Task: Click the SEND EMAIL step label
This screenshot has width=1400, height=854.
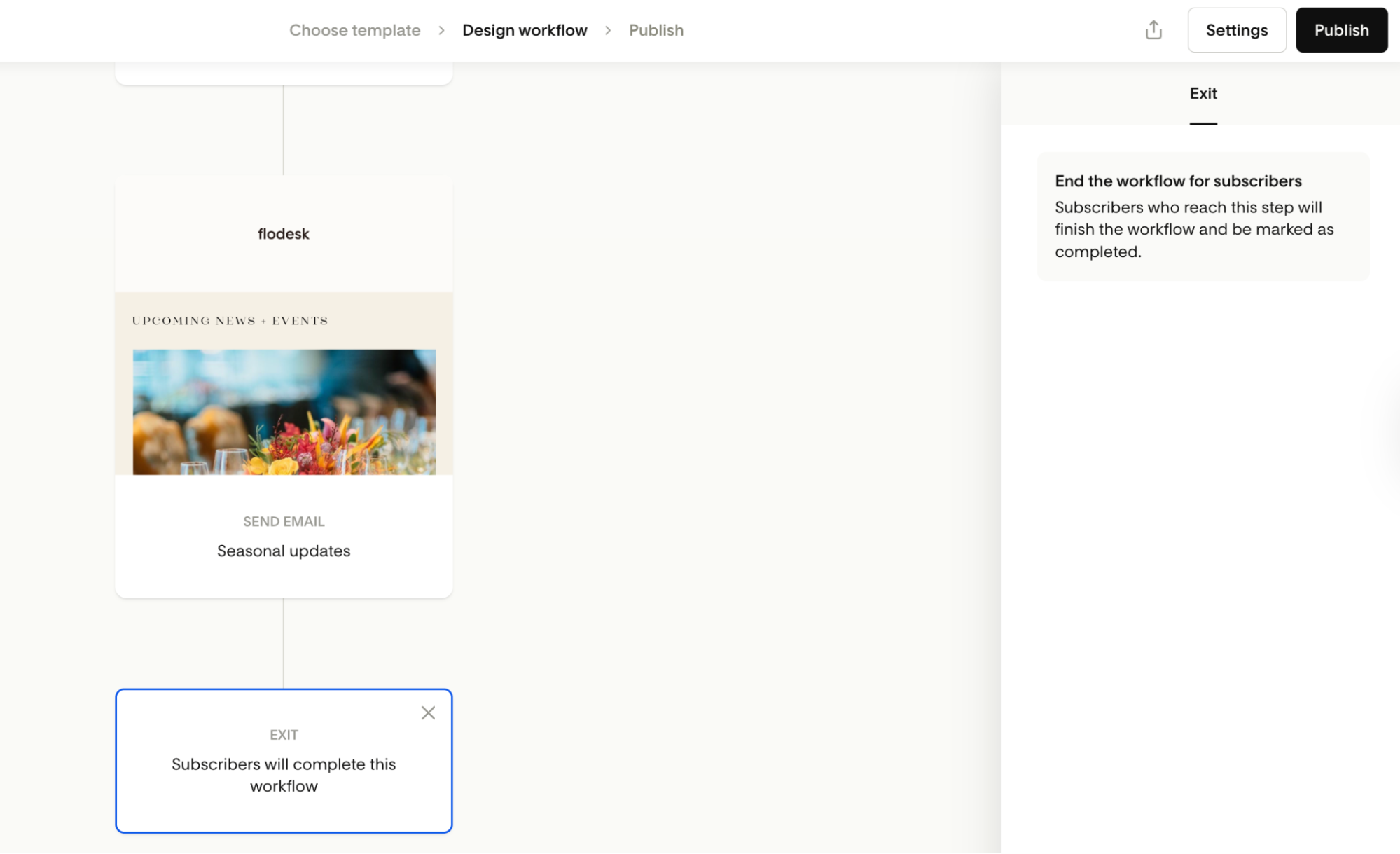Action: tap(283, 521)
